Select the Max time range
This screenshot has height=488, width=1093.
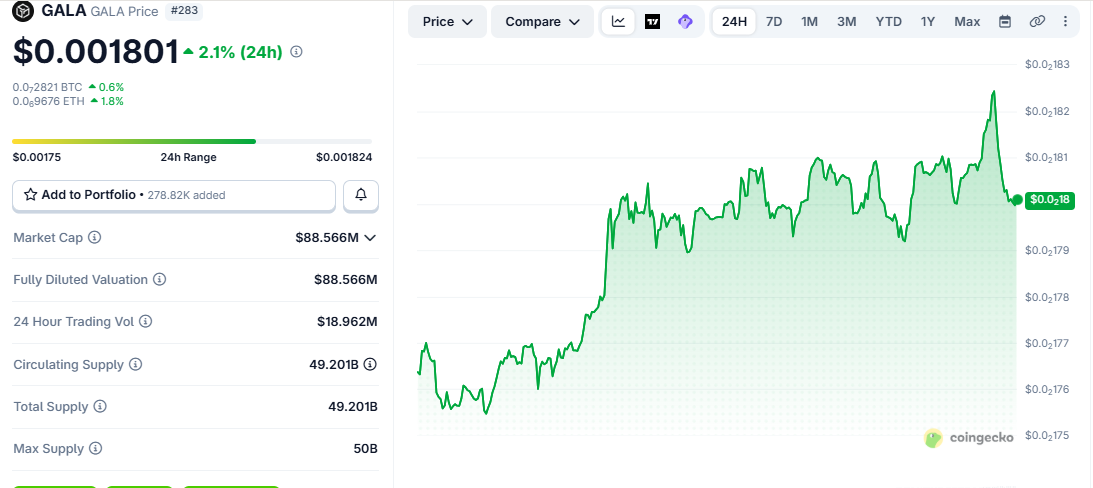pyautogui.click(x=968, y=22)
